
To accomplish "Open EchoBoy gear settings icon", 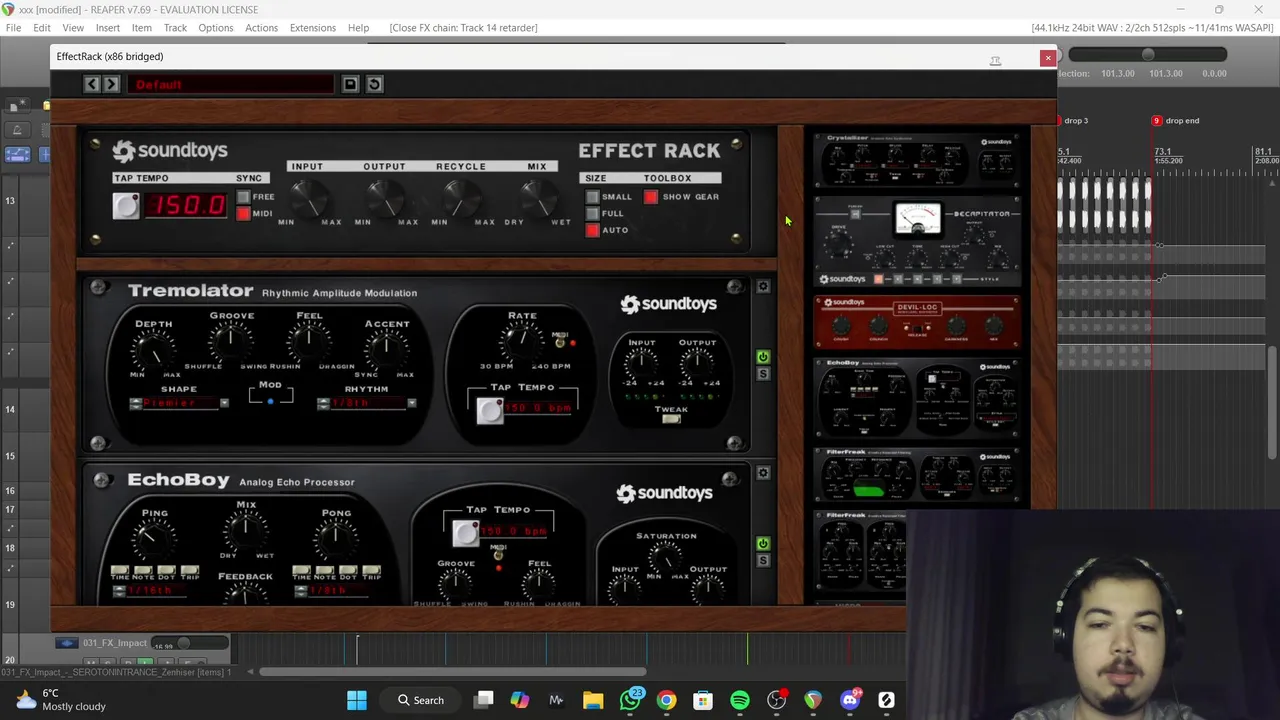I will click(763, 473).
